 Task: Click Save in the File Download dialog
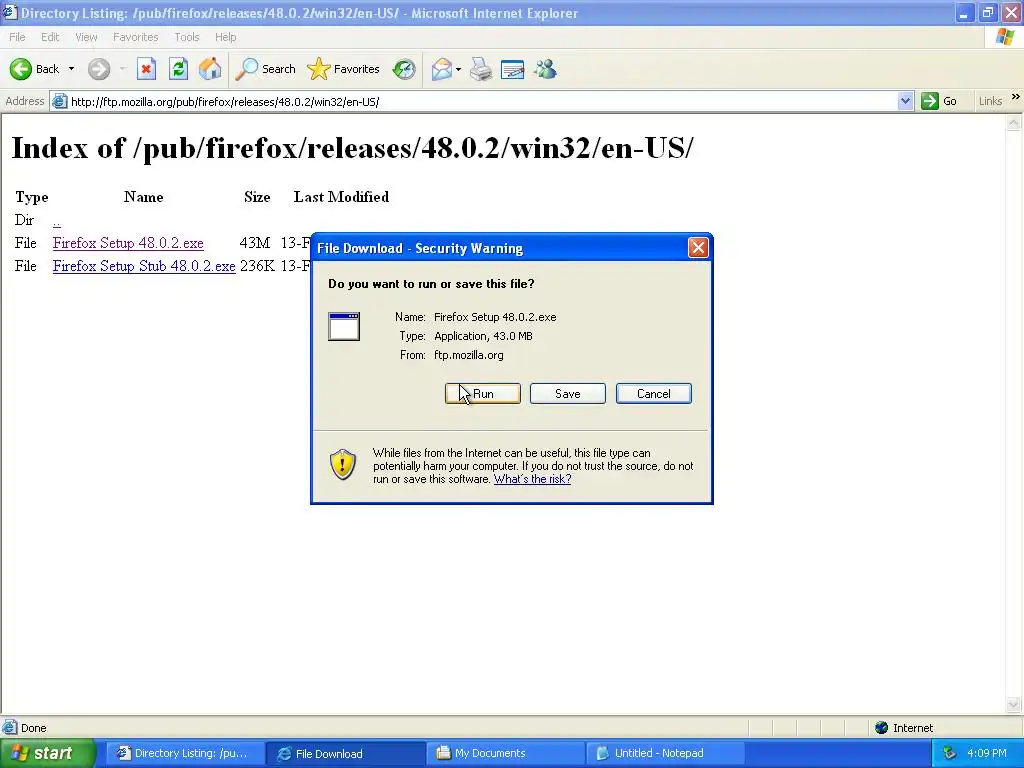coord(568,394)
